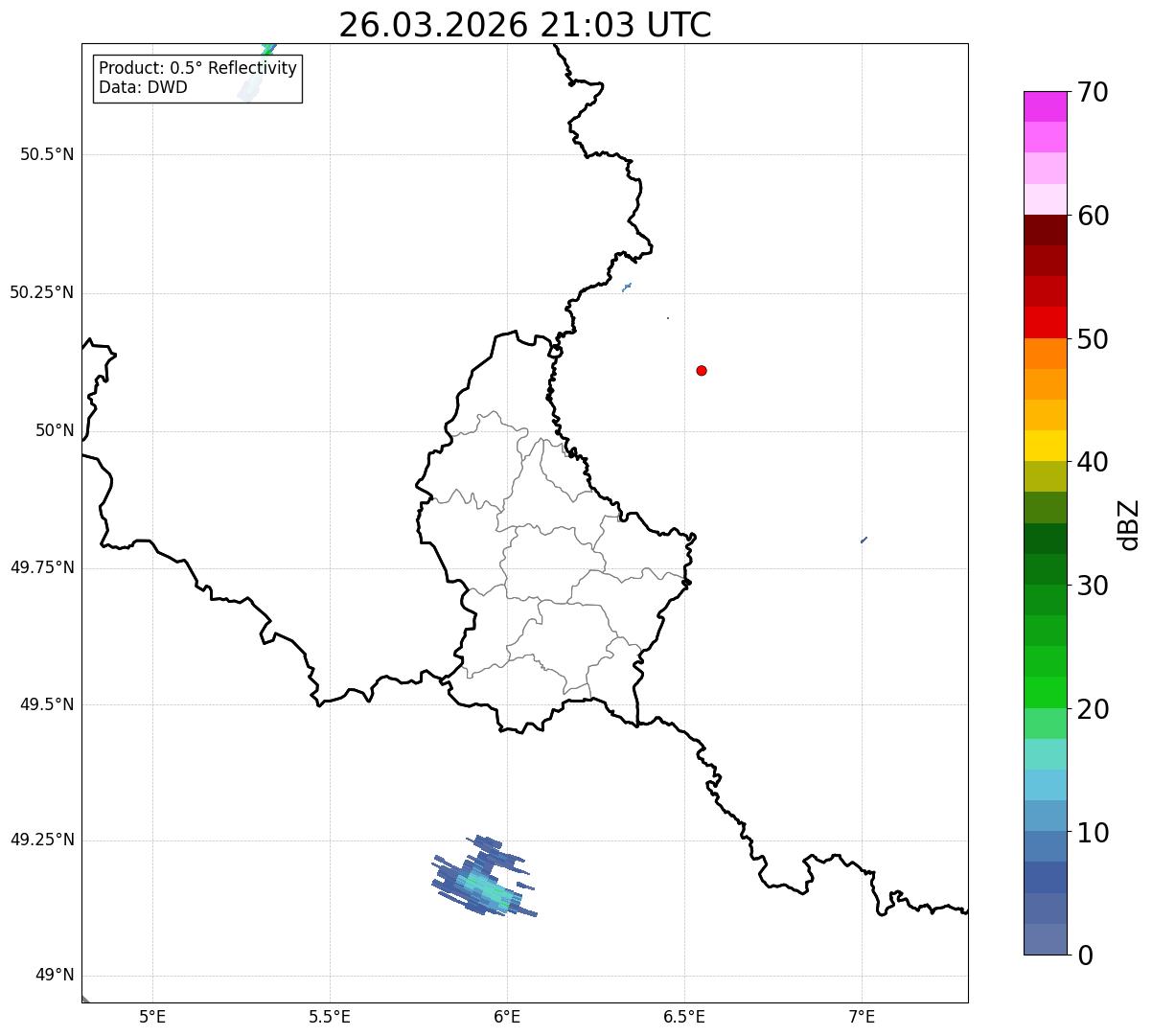Click the 50°N latitude label
This screenshot has width=1152, height=1036.
(55, 430)
